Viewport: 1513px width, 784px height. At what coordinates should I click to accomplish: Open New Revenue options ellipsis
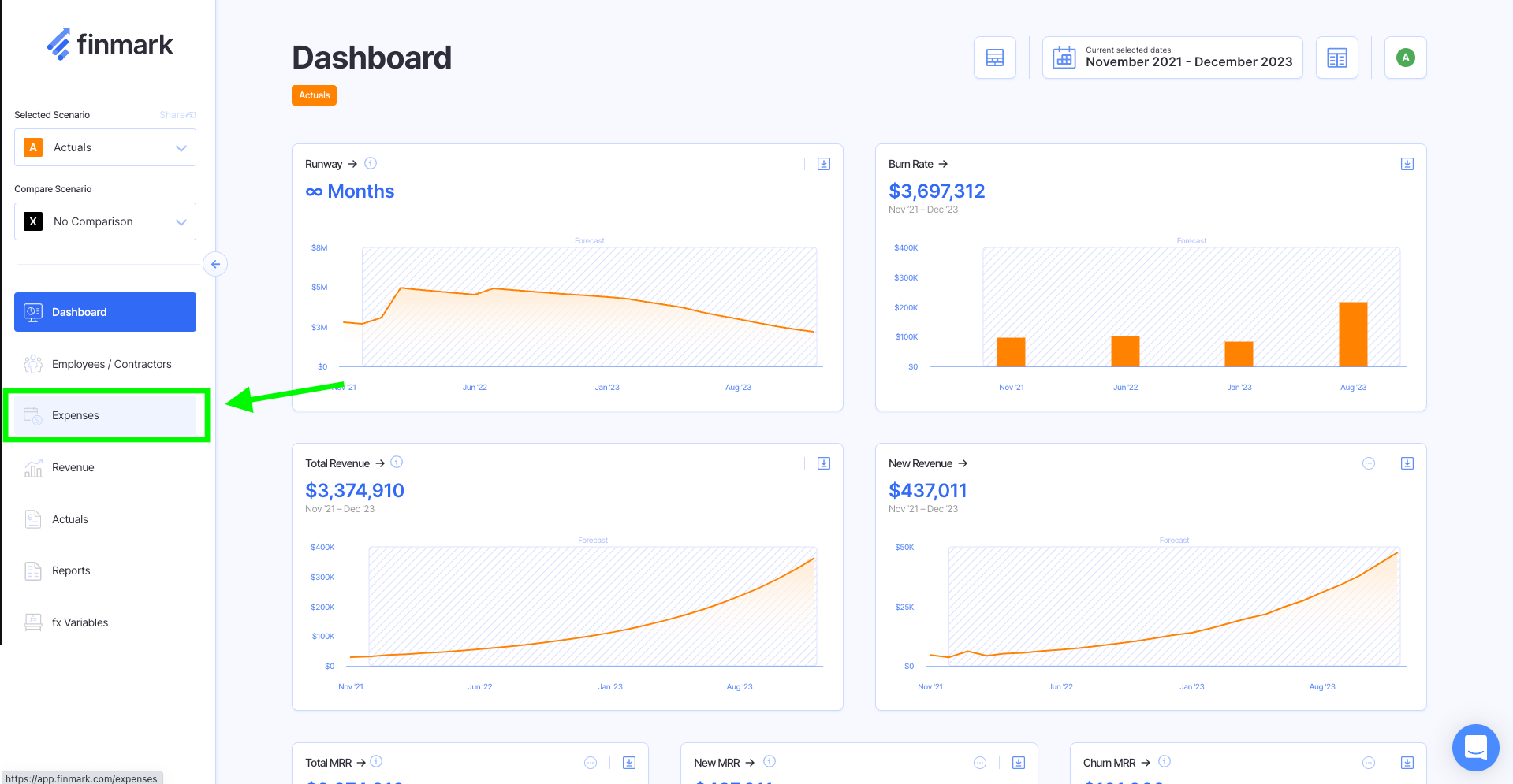[x=1368, y=463]
